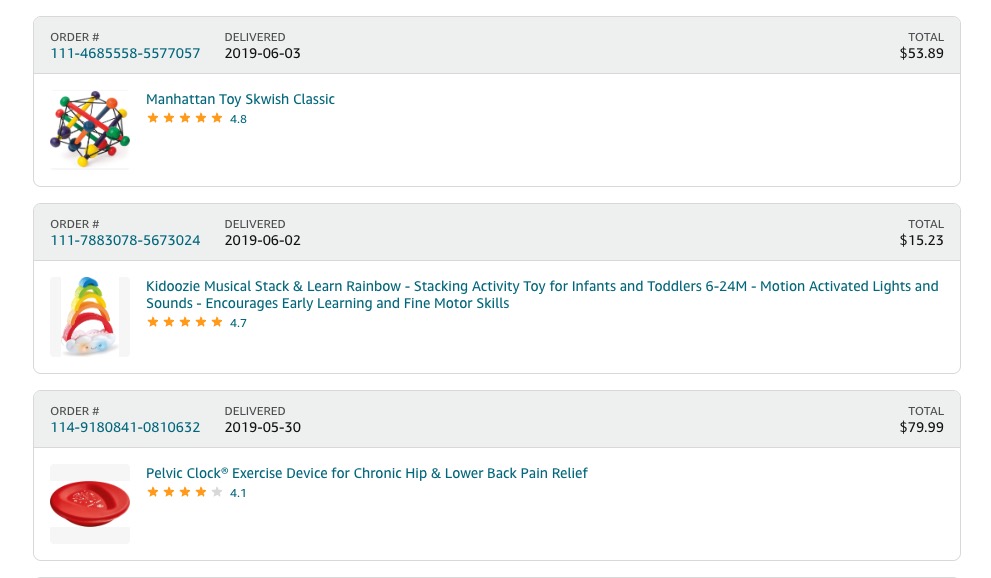The width and height of the screenshot is (991, 578).
Task: Click the 4.7 rating number
Action: [x=238, y=323]
